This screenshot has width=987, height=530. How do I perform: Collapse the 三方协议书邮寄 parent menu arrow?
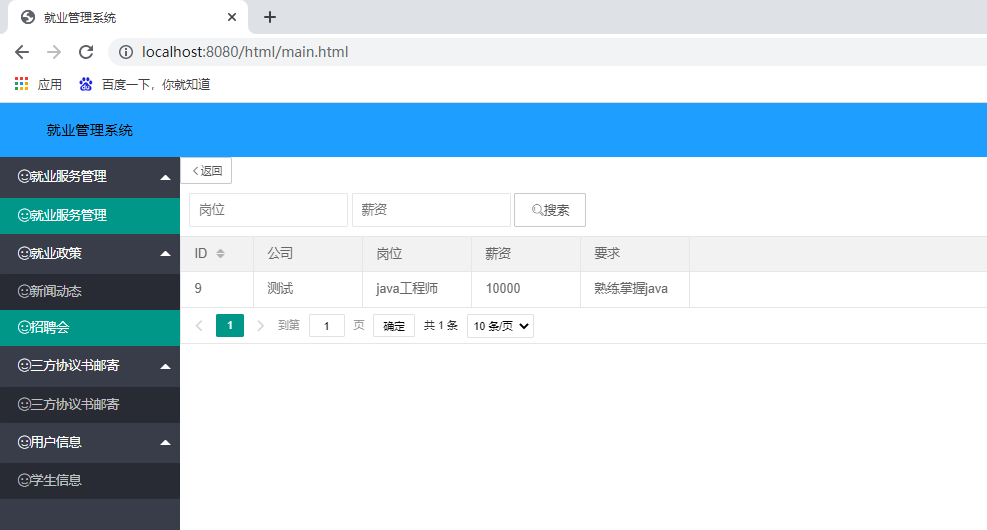coord(166,366)
